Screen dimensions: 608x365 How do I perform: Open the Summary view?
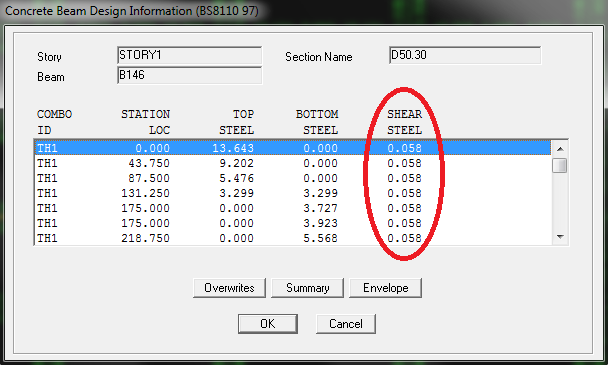click(x=307, y=288)
